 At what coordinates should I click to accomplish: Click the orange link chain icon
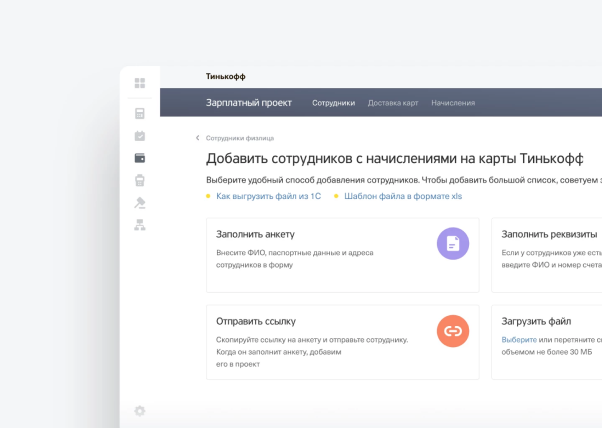coord(453,330)
